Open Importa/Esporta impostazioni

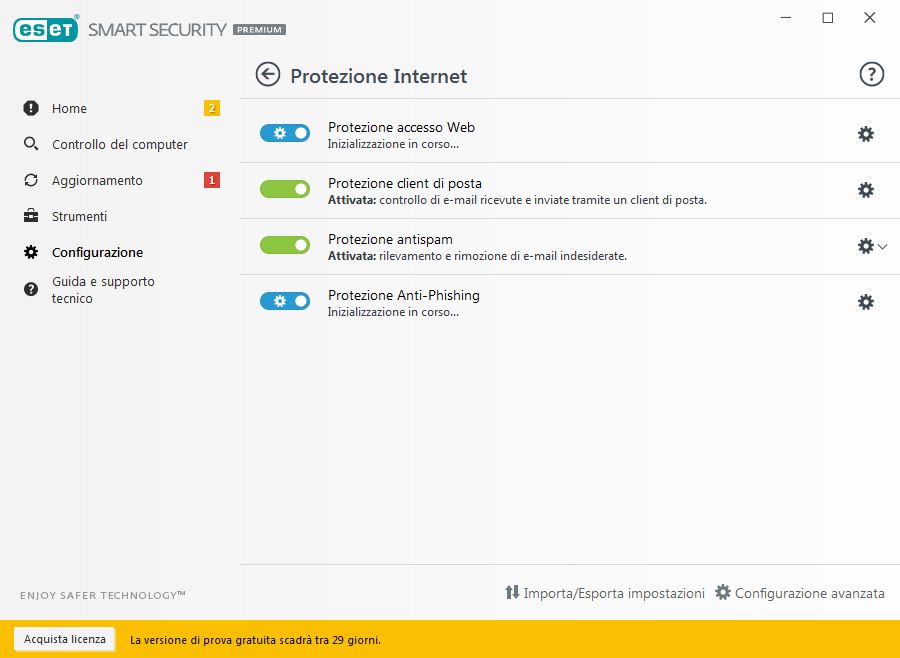click(604, 593)
